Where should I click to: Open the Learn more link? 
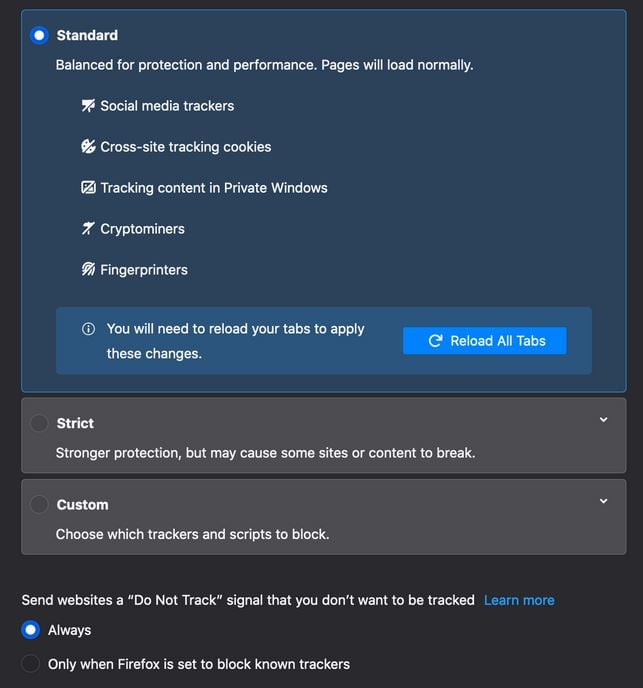519,600
